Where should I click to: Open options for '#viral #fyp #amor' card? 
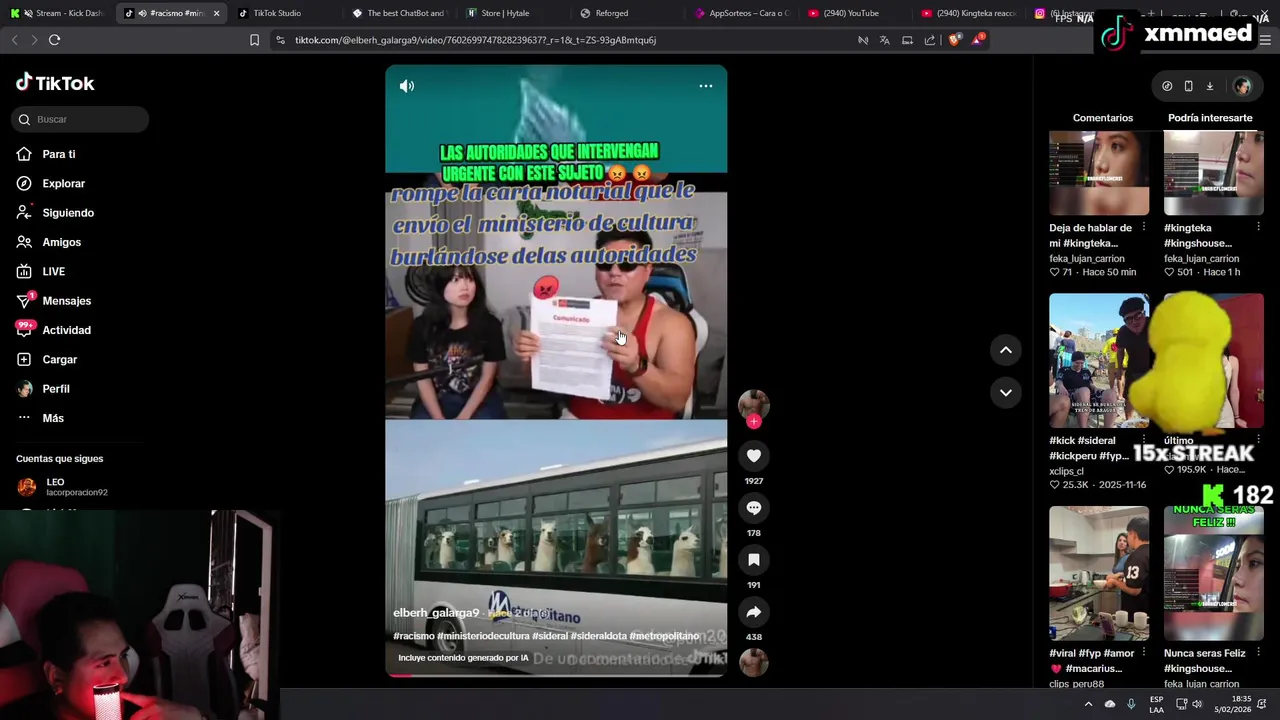[x=1144, y=653]
